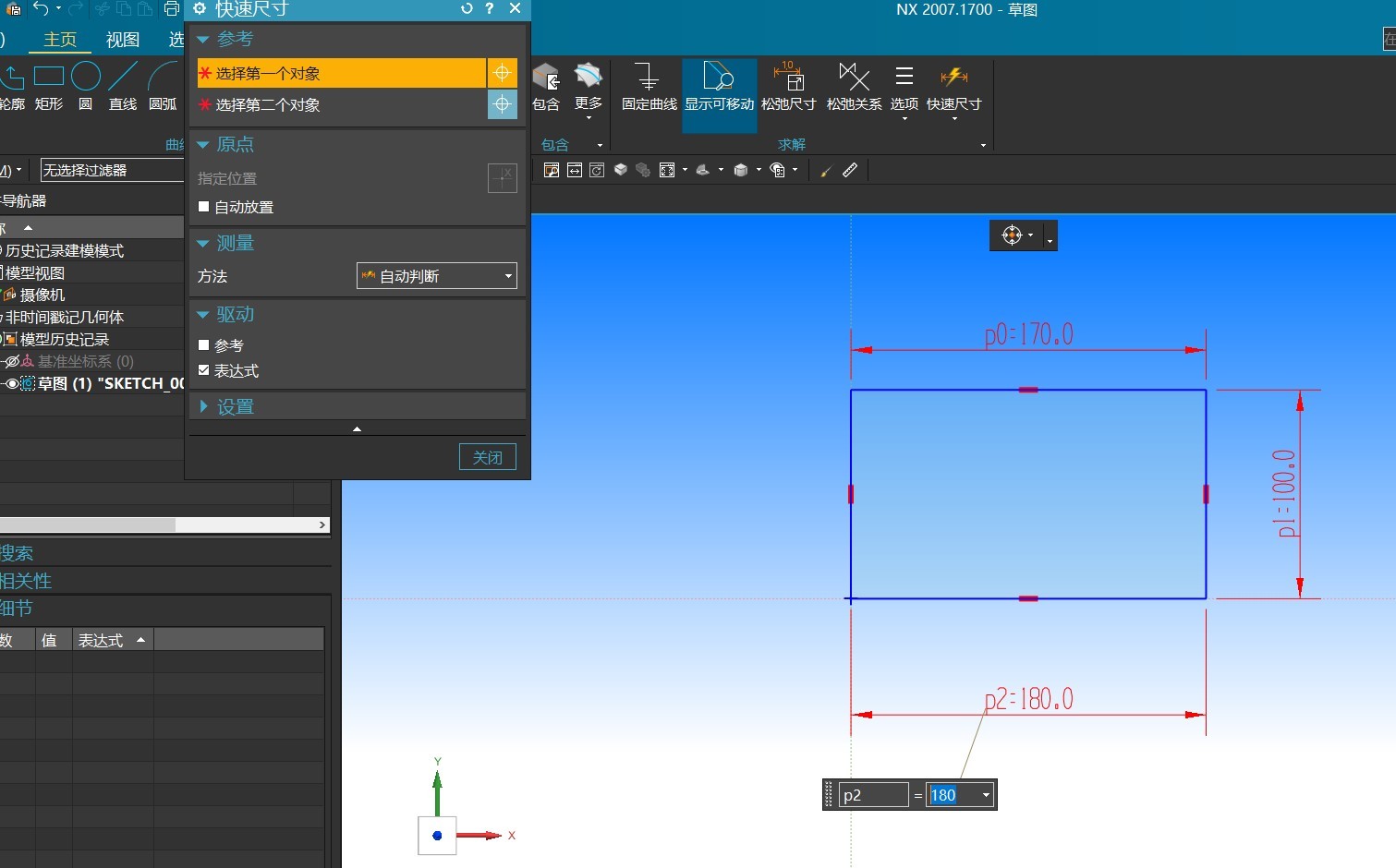Image resolution: width=1396 pixels, height=868 pixels.
Task: Open help with the dialog question mark icon
Action: [x=490, y=8]
